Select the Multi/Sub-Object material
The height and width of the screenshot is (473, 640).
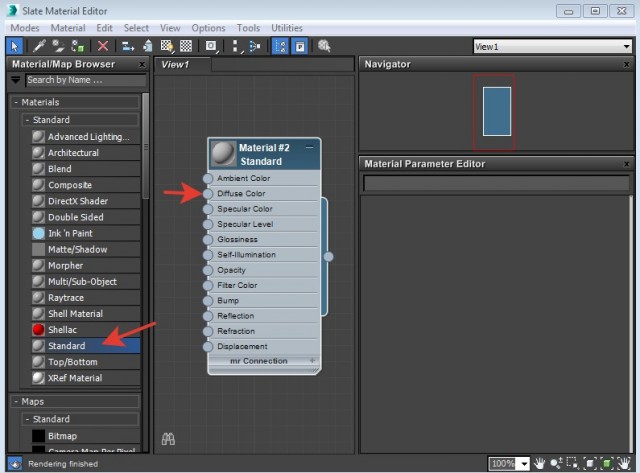[x=86, y=282]
